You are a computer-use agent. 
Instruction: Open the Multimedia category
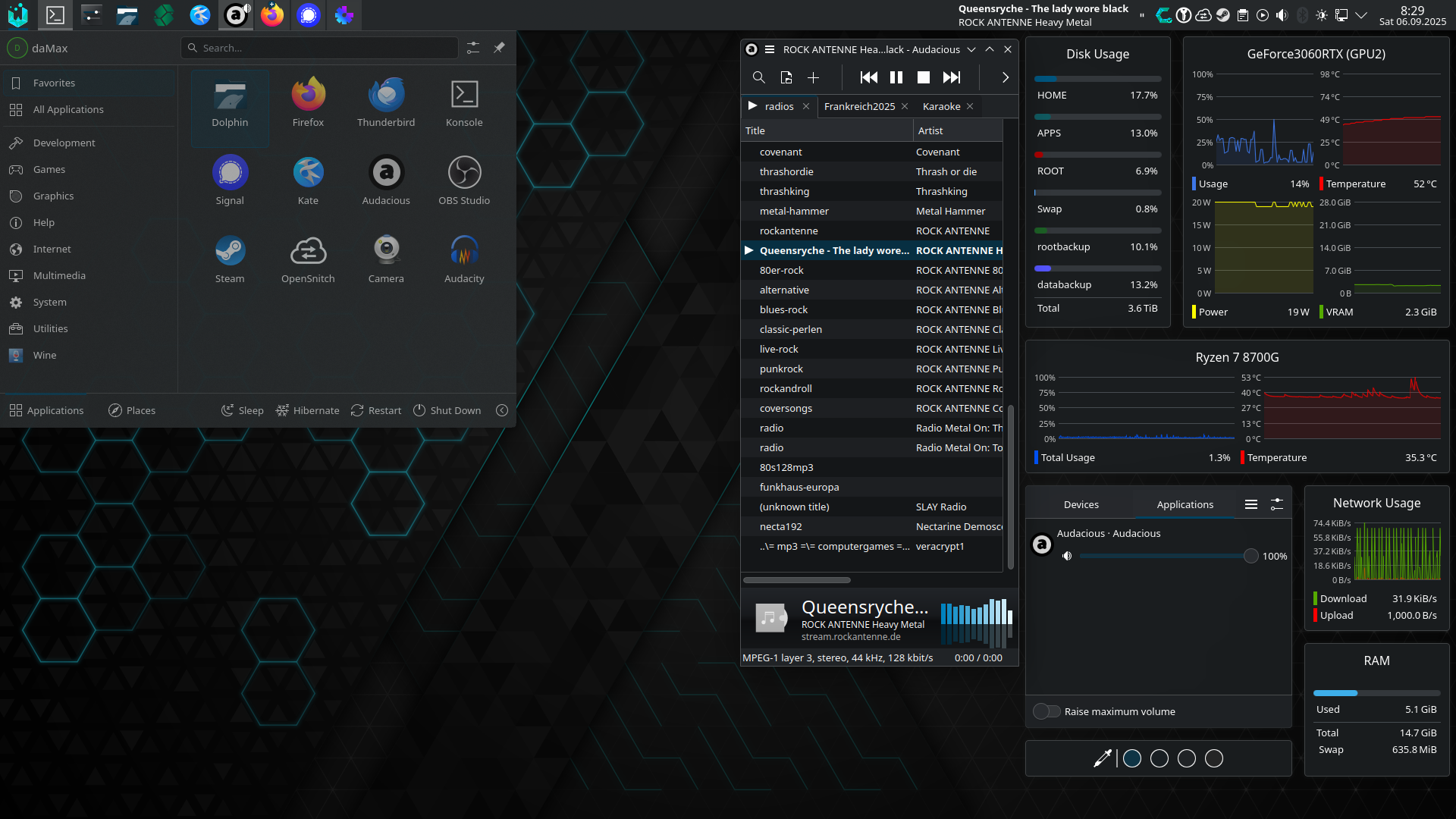click(89, 275)
